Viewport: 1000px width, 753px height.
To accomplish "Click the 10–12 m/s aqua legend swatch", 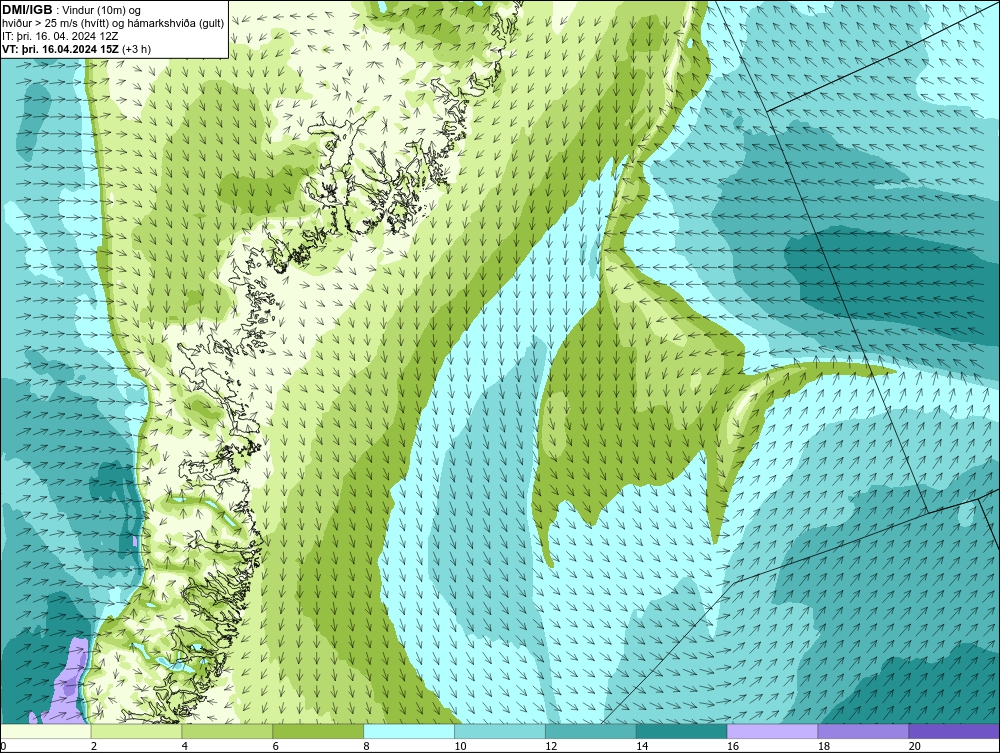I will 500,731.
